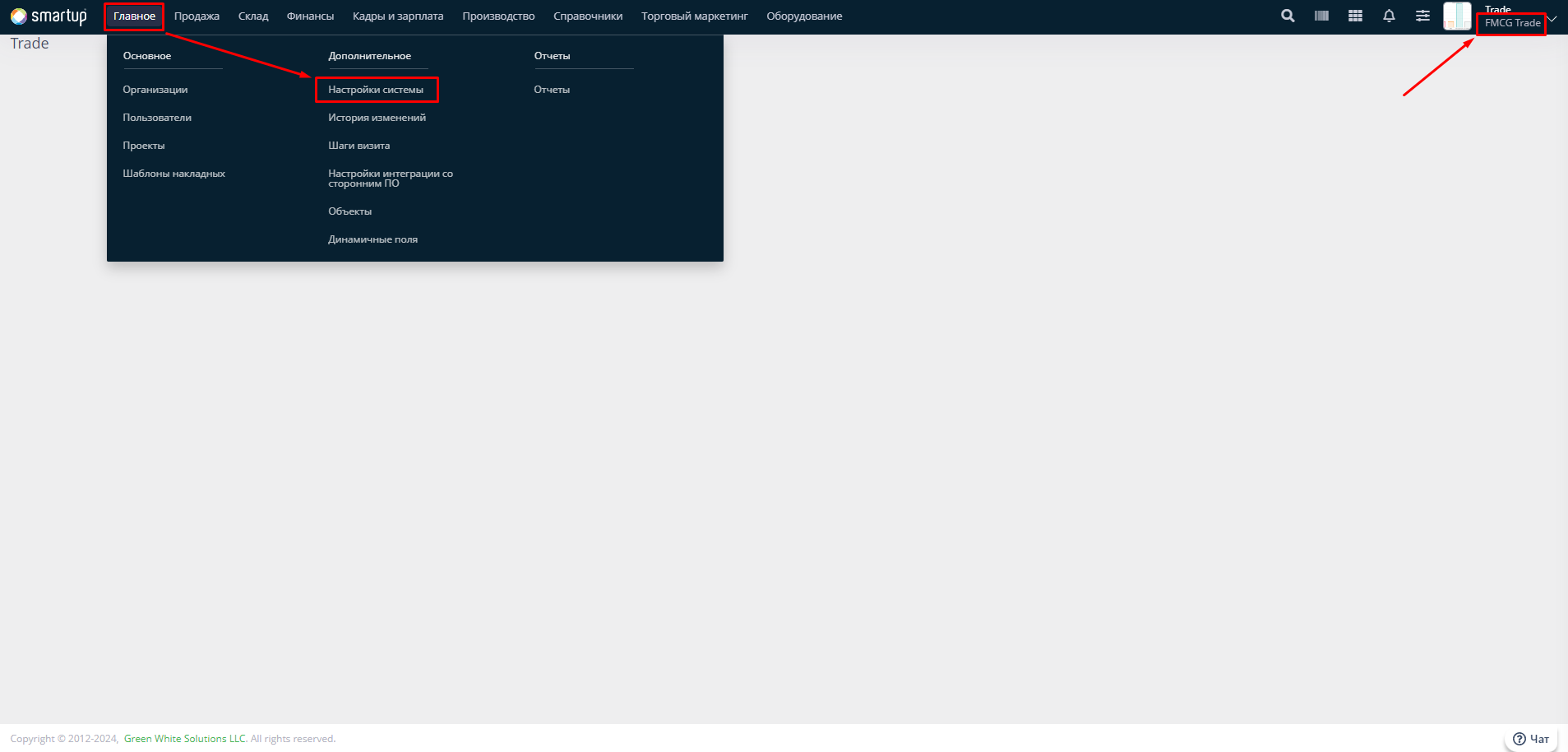Click the Дополнительное column heading
Screen dimensions: 1568x752
pos(369,56)
